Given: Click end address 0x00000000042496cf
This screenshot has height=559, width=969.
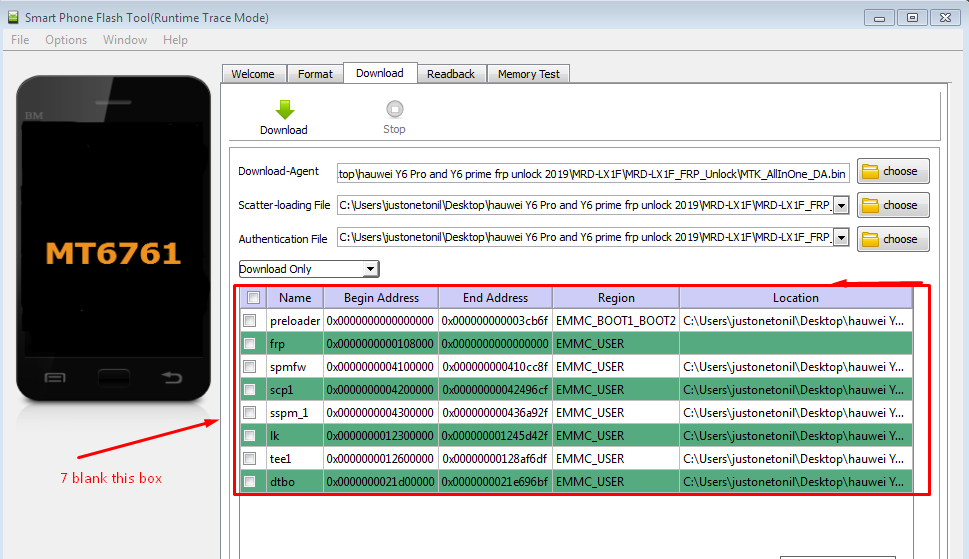Looking at the screenshot, I should [495, 390].
